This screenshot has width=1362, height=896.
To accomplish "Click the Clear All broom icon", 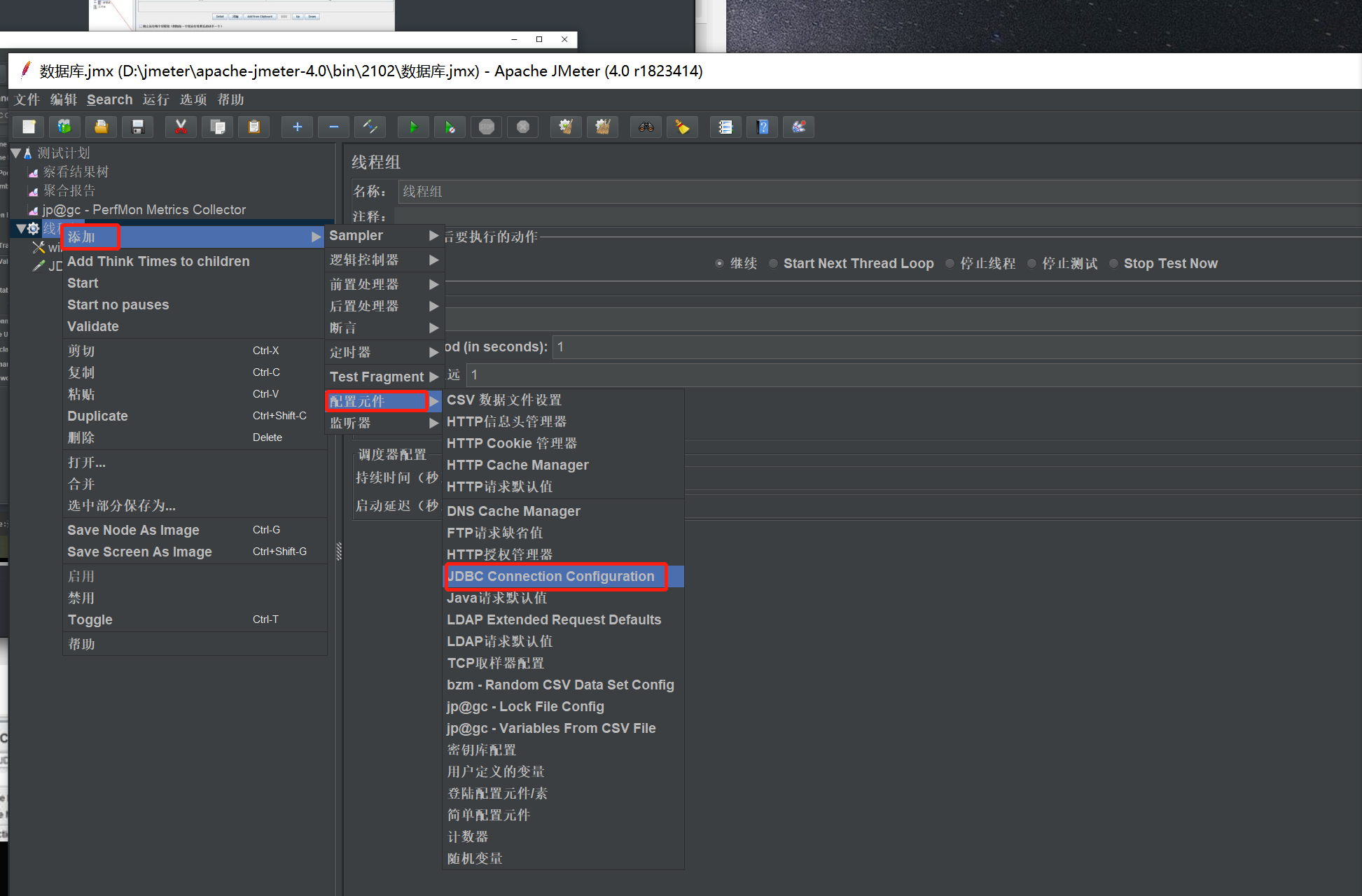I will (x=602, y=127).
